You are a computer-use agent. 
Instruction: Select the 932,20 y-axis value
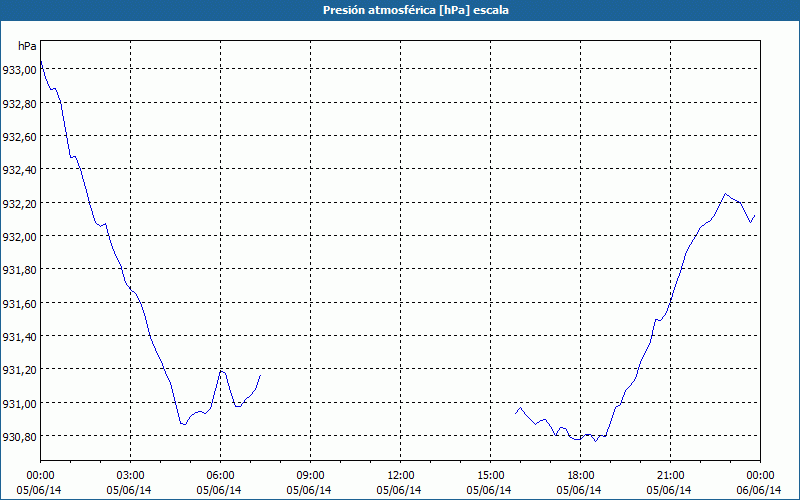click(x=19, y=204)
